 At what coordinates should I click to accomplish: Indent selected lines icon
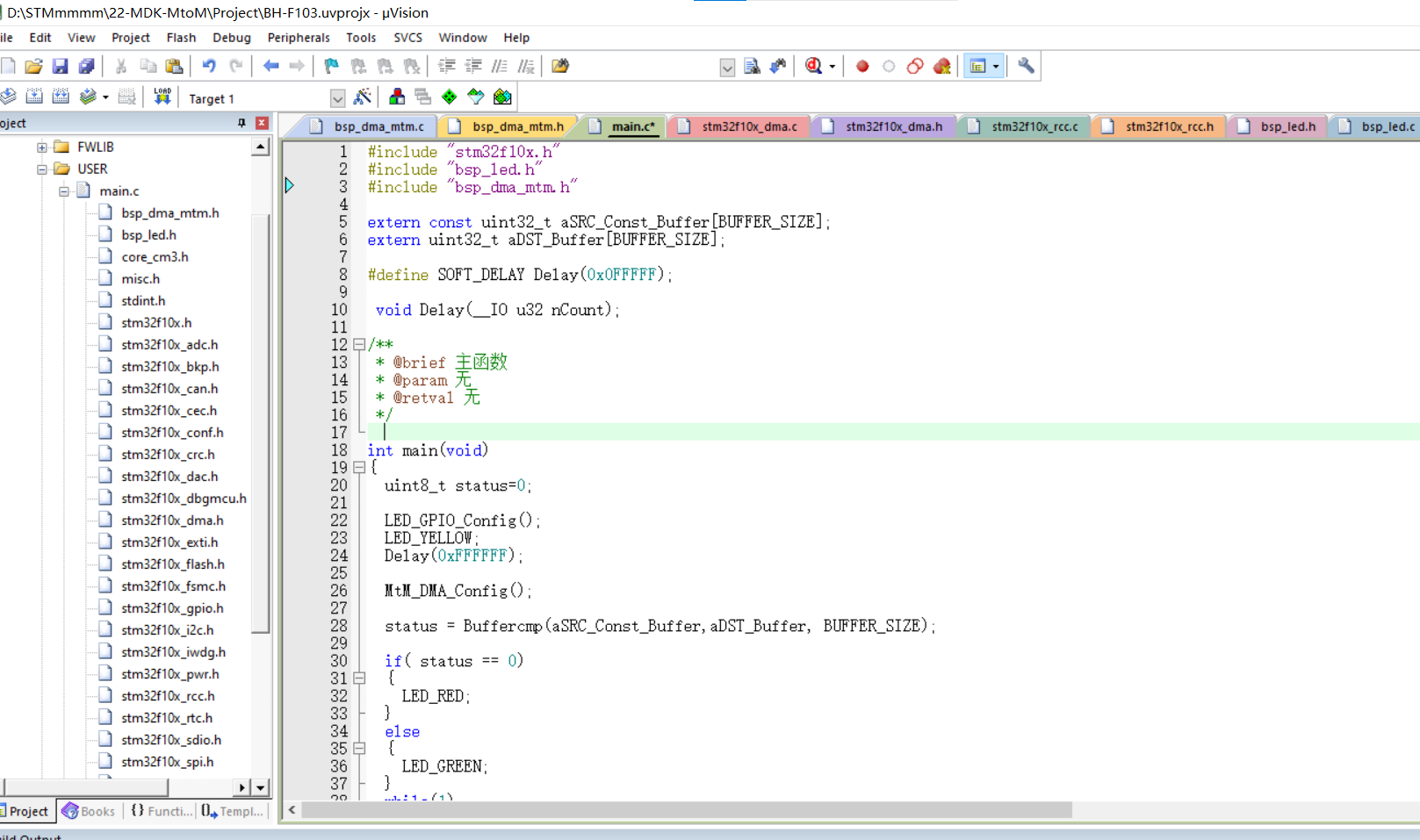(x=447, y=66)
